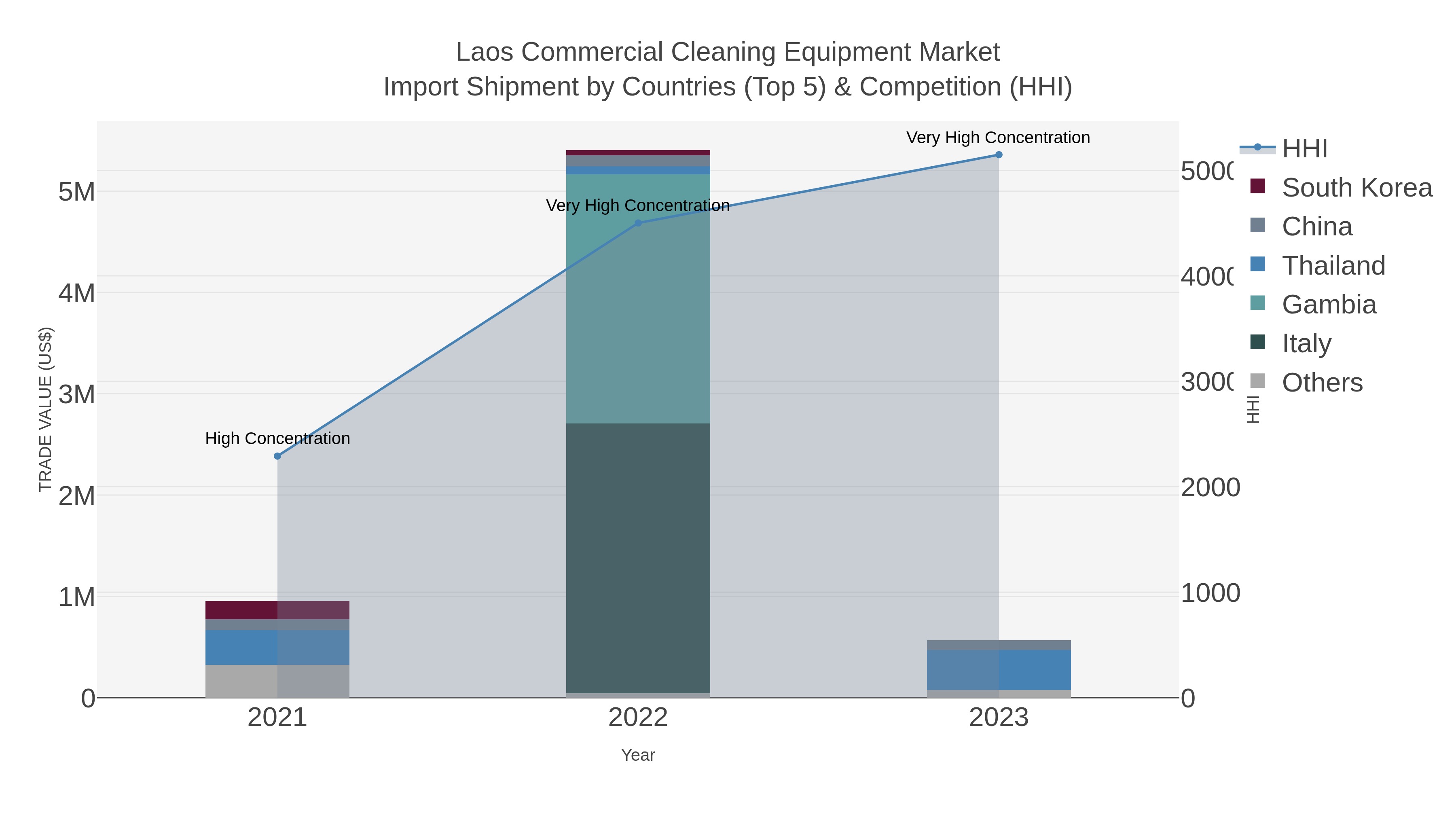Select the Thailand segment of 2021 bar

click(x=277, y=648)
